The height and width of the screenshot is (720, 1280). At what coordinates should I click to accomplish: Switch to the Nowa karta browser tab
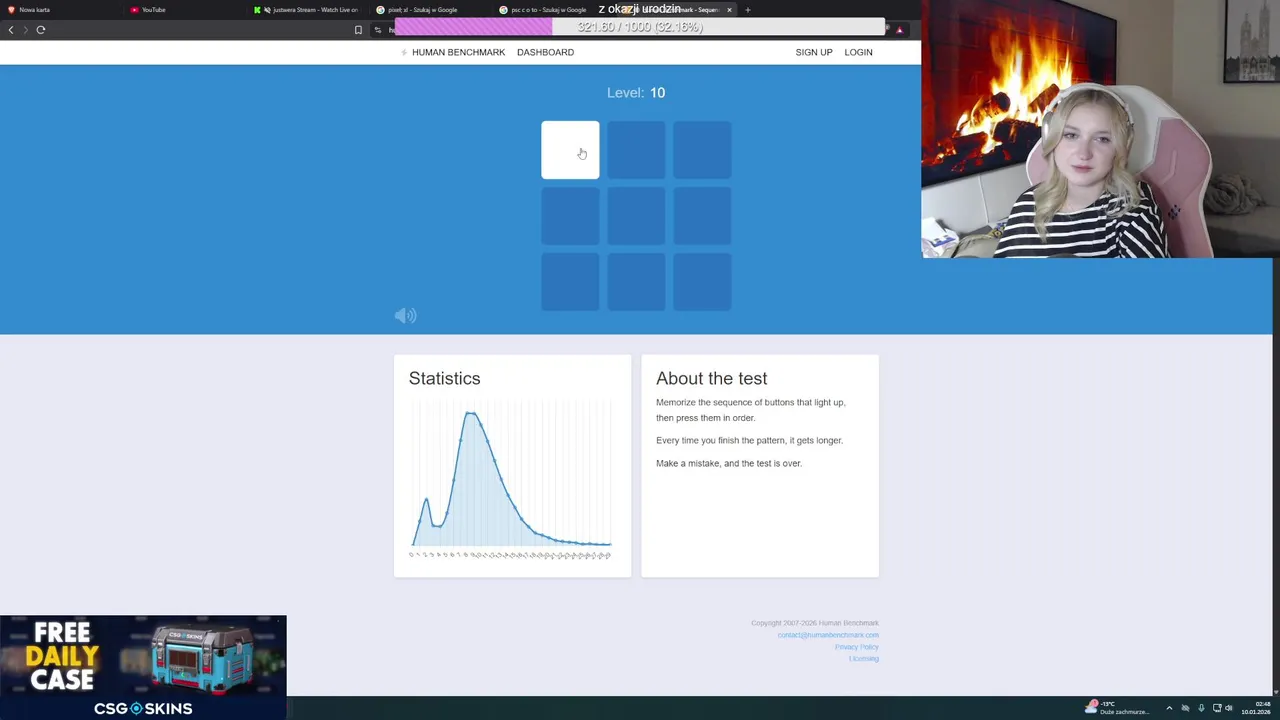[60, 10]
